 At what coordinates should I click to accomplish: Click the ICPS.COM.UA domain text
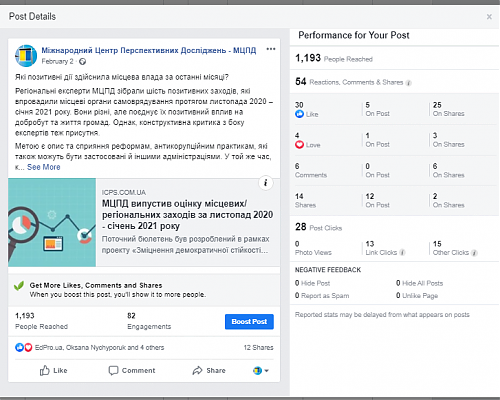click(x=124, y=192)
